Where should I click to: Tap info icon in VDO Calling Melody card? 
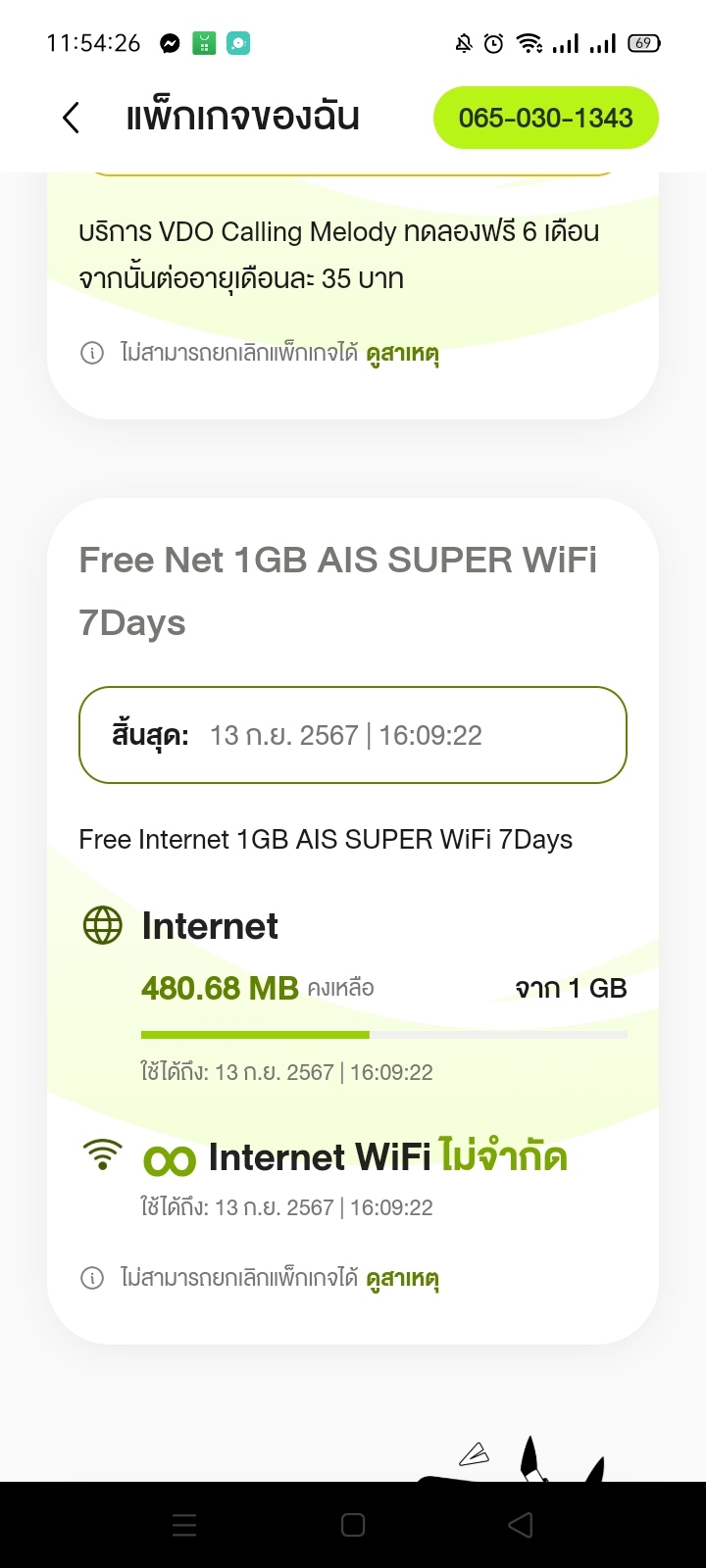[x=92, y=353]
